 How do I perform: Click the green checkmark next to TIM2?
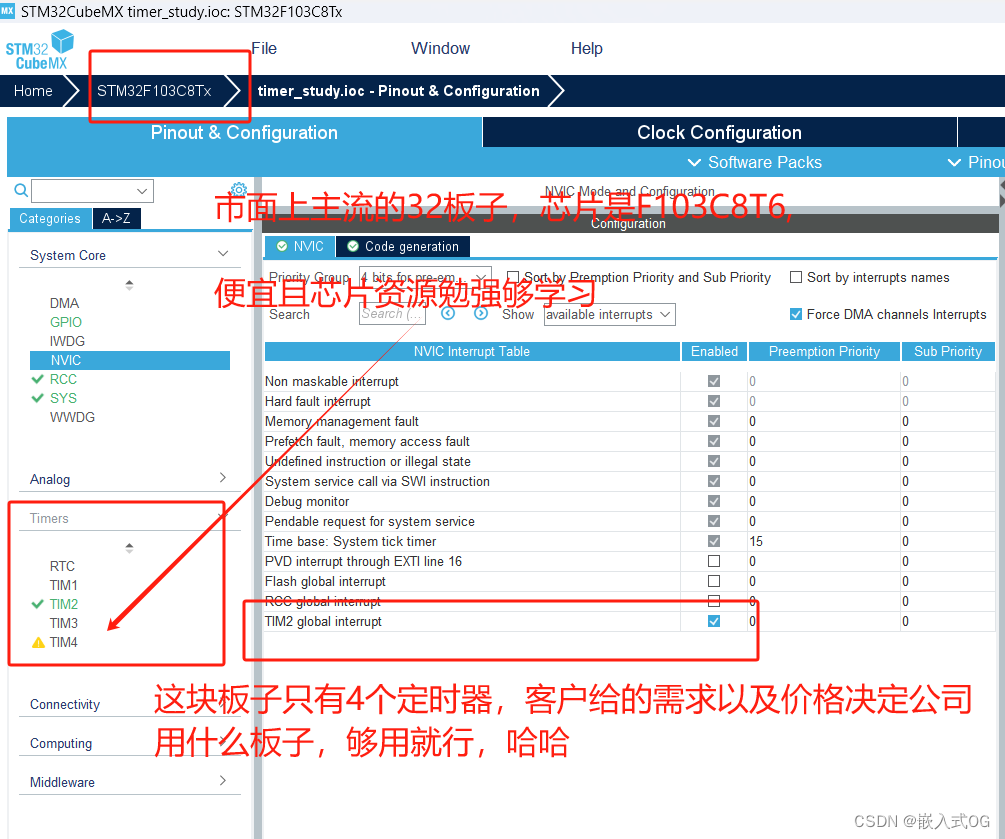pyautogui.click(x=38, y=604)
